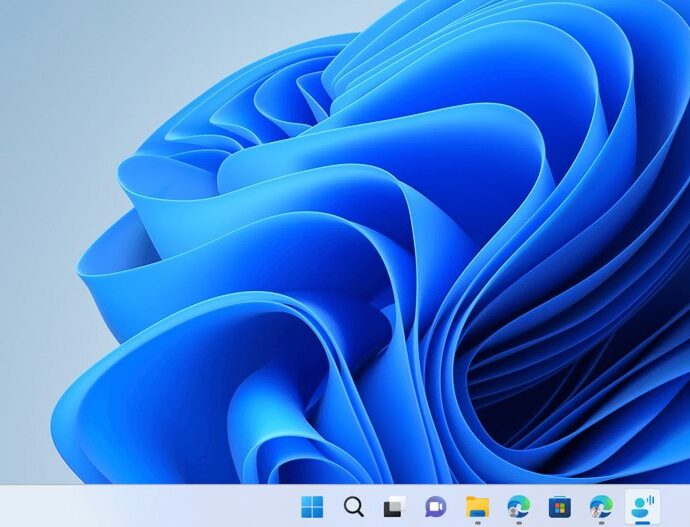This screenshot has height=527, width=690.
Task: Open Task View from the taskbar
Action: coord(394,506)
